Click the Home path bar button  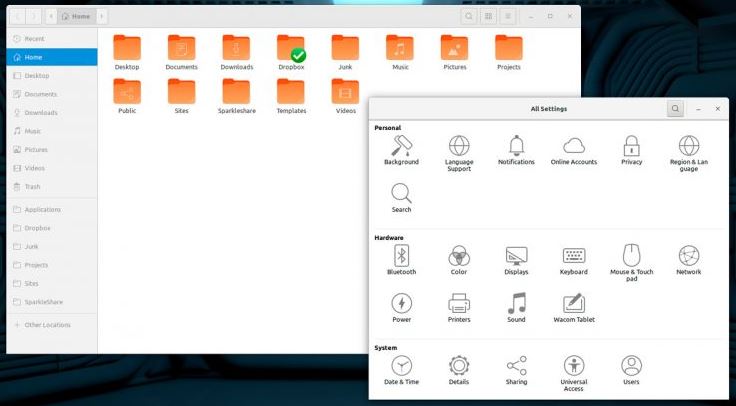pyautogui.click(x=76, y=17)
